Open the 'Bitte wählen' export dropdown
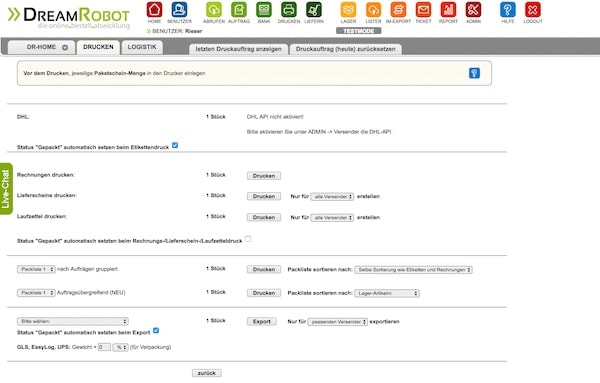This screenshot has width=600, height=383. click(73, 321)
